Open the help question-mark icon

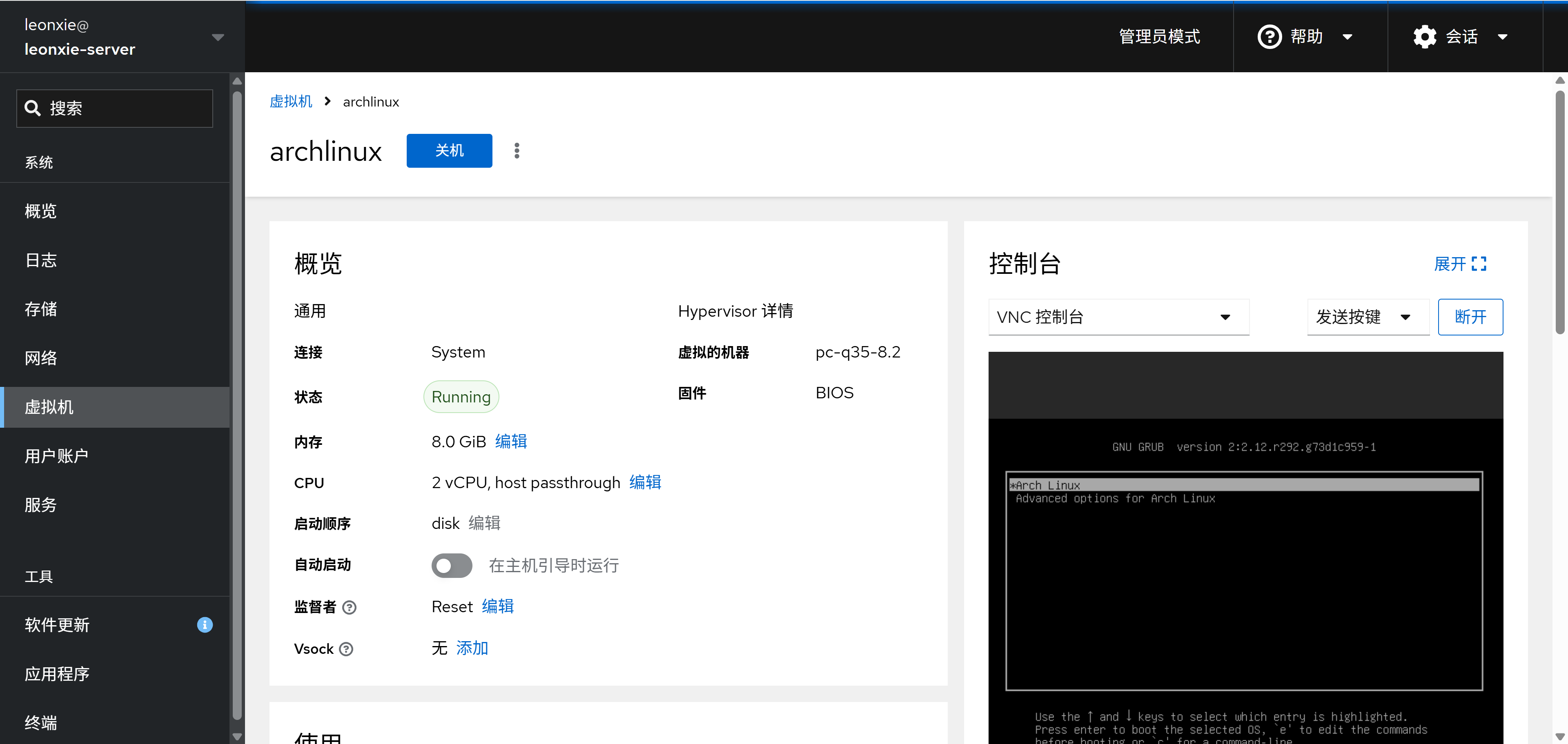click(x=1269, y=36)
